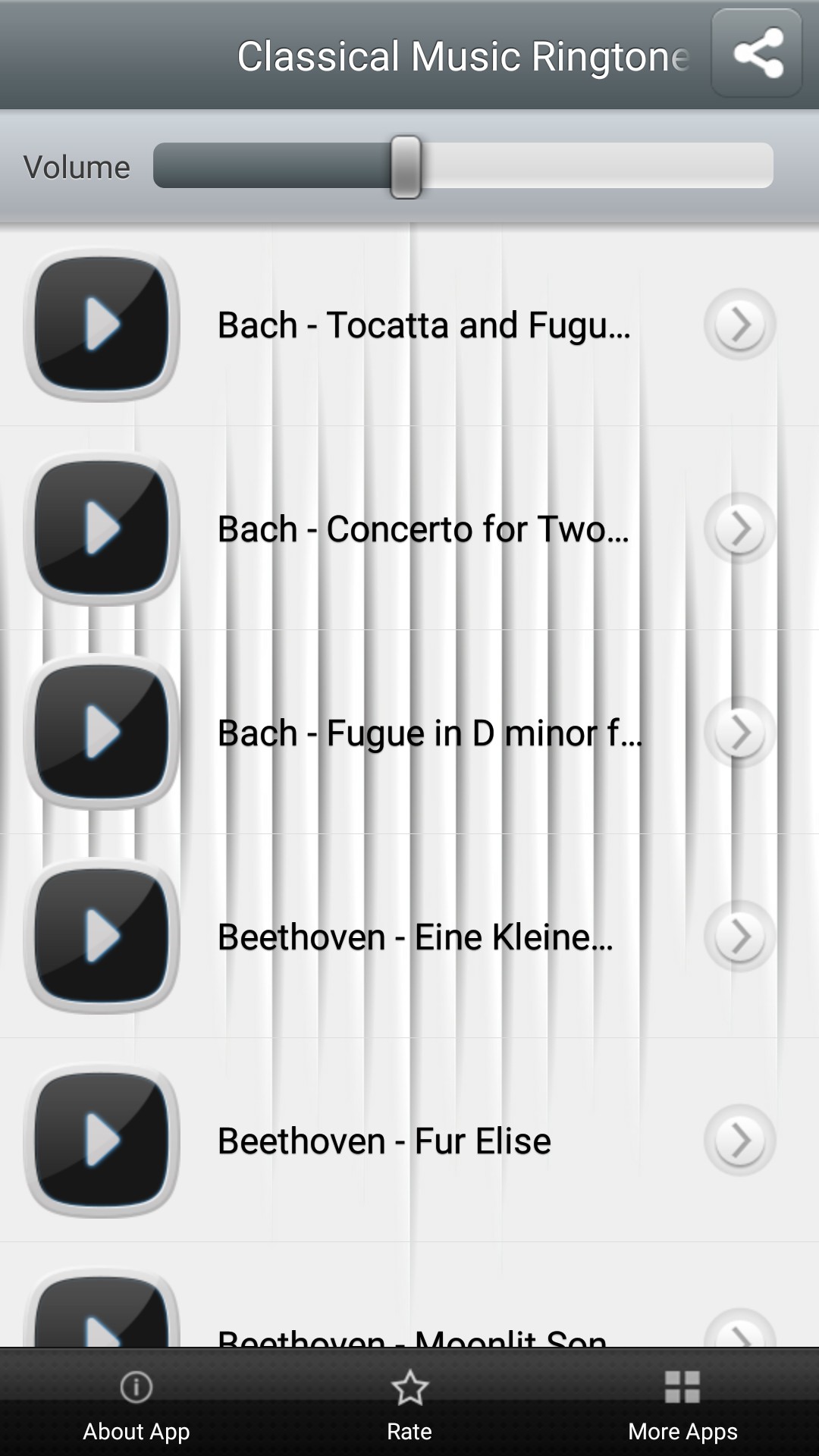Open the More Apps tab
819x1456 pixels.
(x=682, y=1403)
